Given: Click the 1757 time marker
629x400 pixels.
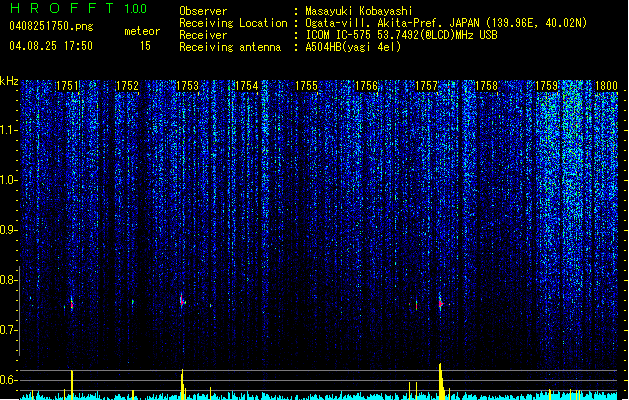Looking at the screenshot, I should (x=426, y=86).
